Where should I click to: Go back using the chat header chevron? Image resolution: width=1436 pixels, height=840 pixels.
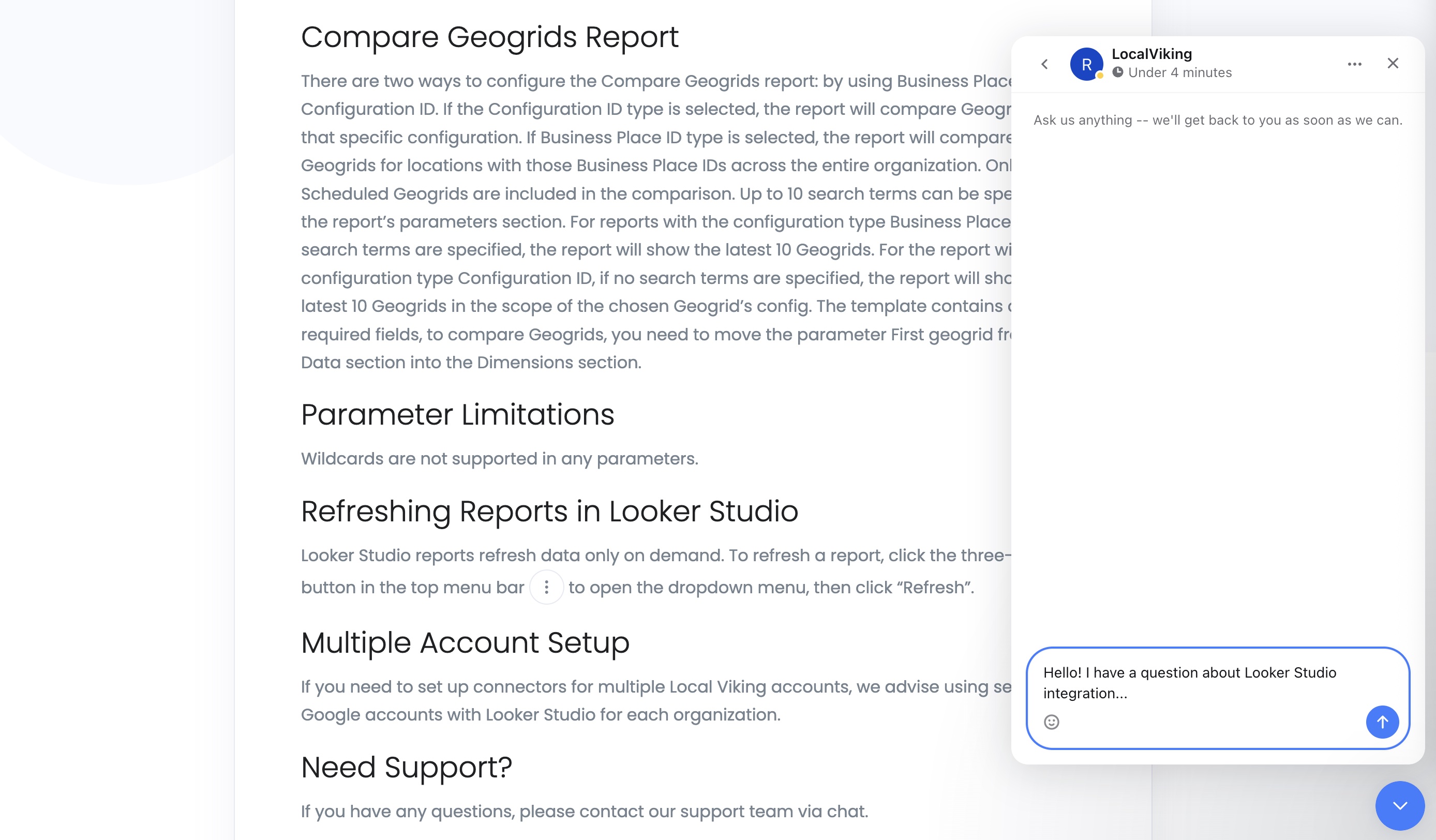(x=1044, y=64)
